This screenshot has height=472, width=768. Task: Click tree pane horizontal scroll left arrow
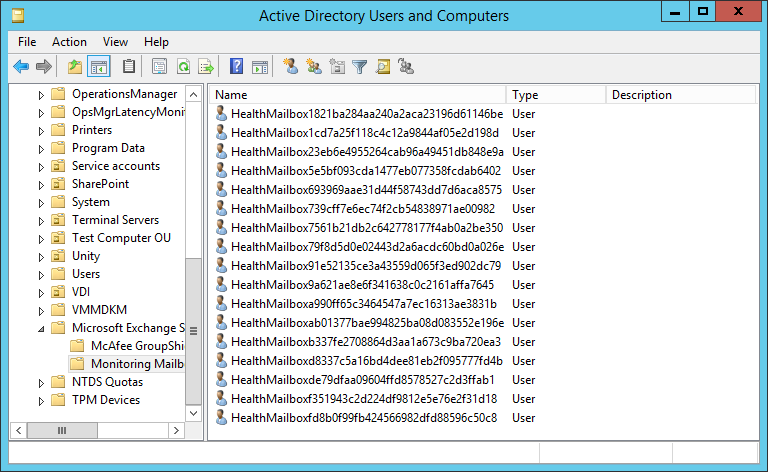click(x=19, y=430)
